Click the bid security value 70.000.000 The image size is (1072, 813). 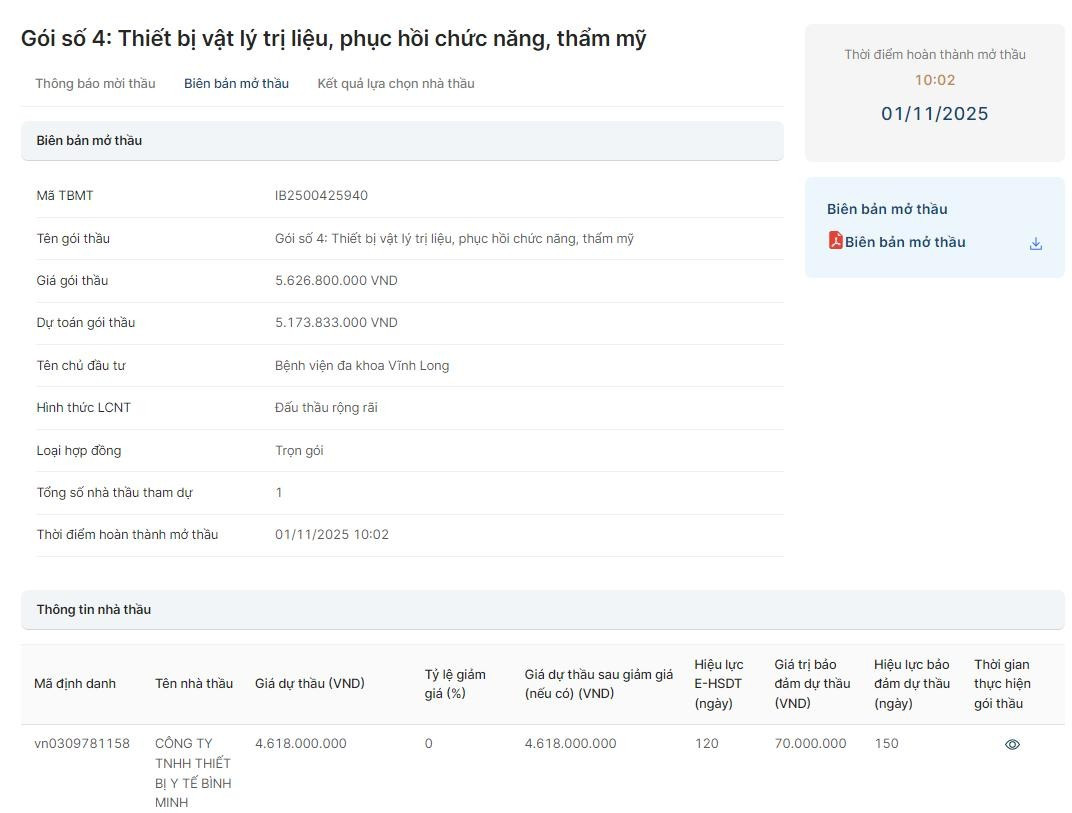pyautogui.click(x=810, y=743)
